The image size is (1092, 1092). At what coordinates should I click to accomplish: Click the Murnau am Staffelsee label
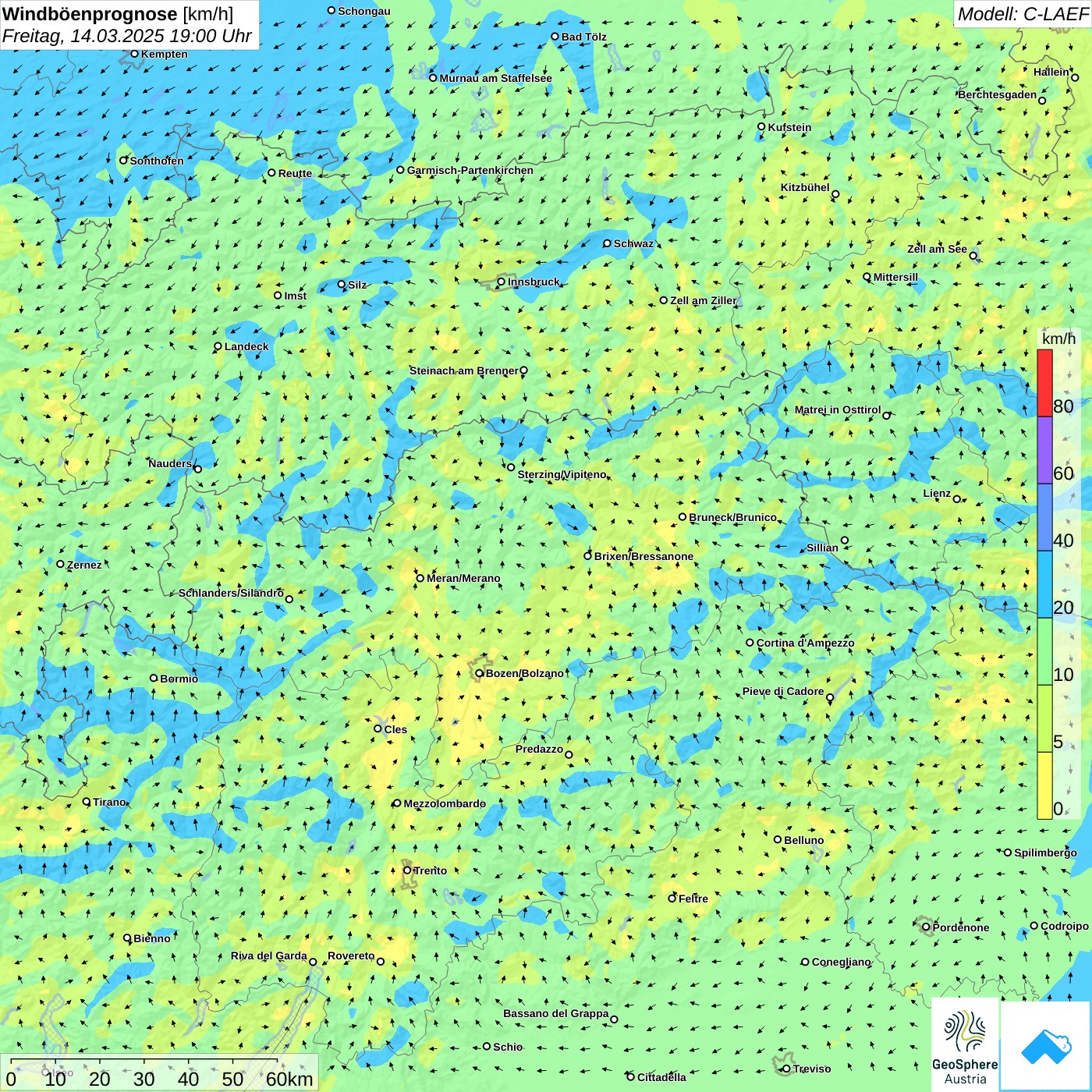click(x=495, y=78)
